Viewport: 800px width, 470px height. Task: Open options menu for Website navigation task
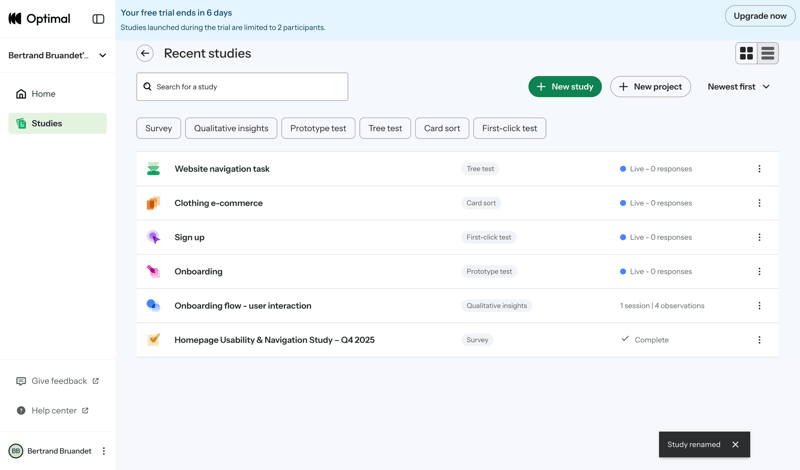[x=759, y=169]
